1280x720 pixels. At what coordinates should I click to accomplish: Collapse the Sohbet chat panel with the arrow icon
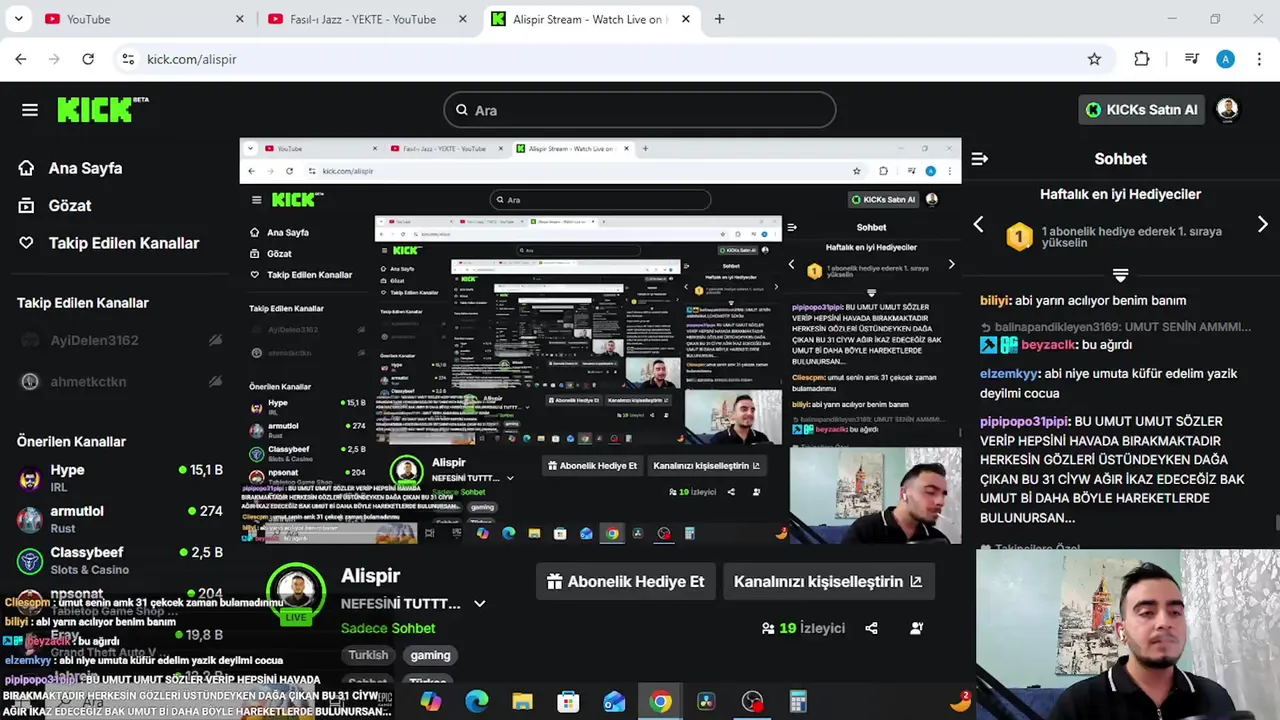click(x=980, y=159)
